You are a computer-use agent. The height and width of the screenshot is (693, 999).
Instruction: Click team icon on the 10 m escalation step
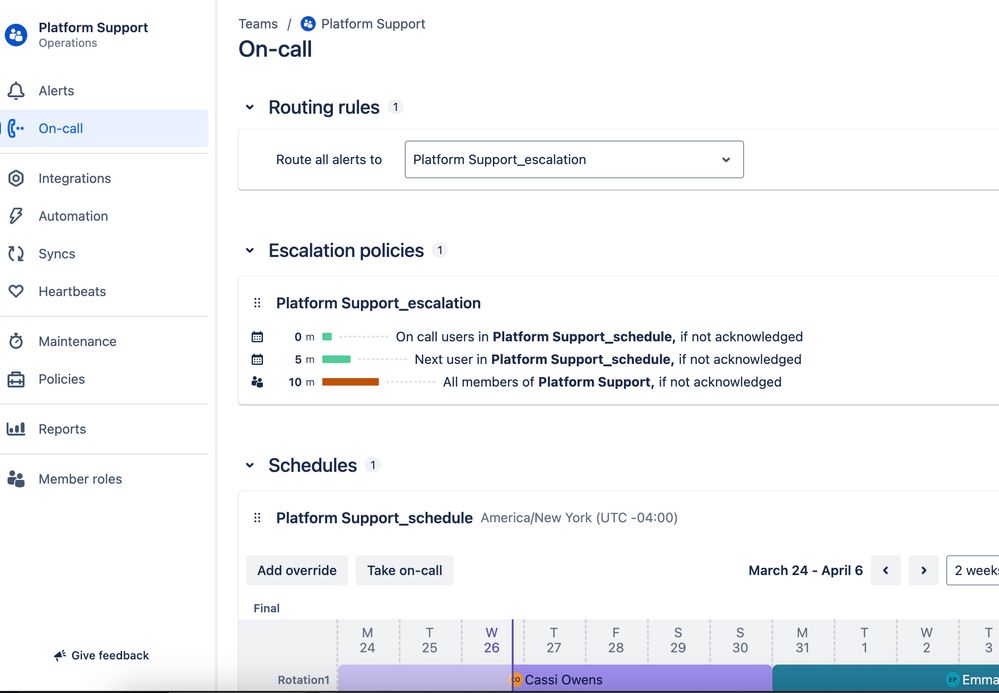click(257, 382)
